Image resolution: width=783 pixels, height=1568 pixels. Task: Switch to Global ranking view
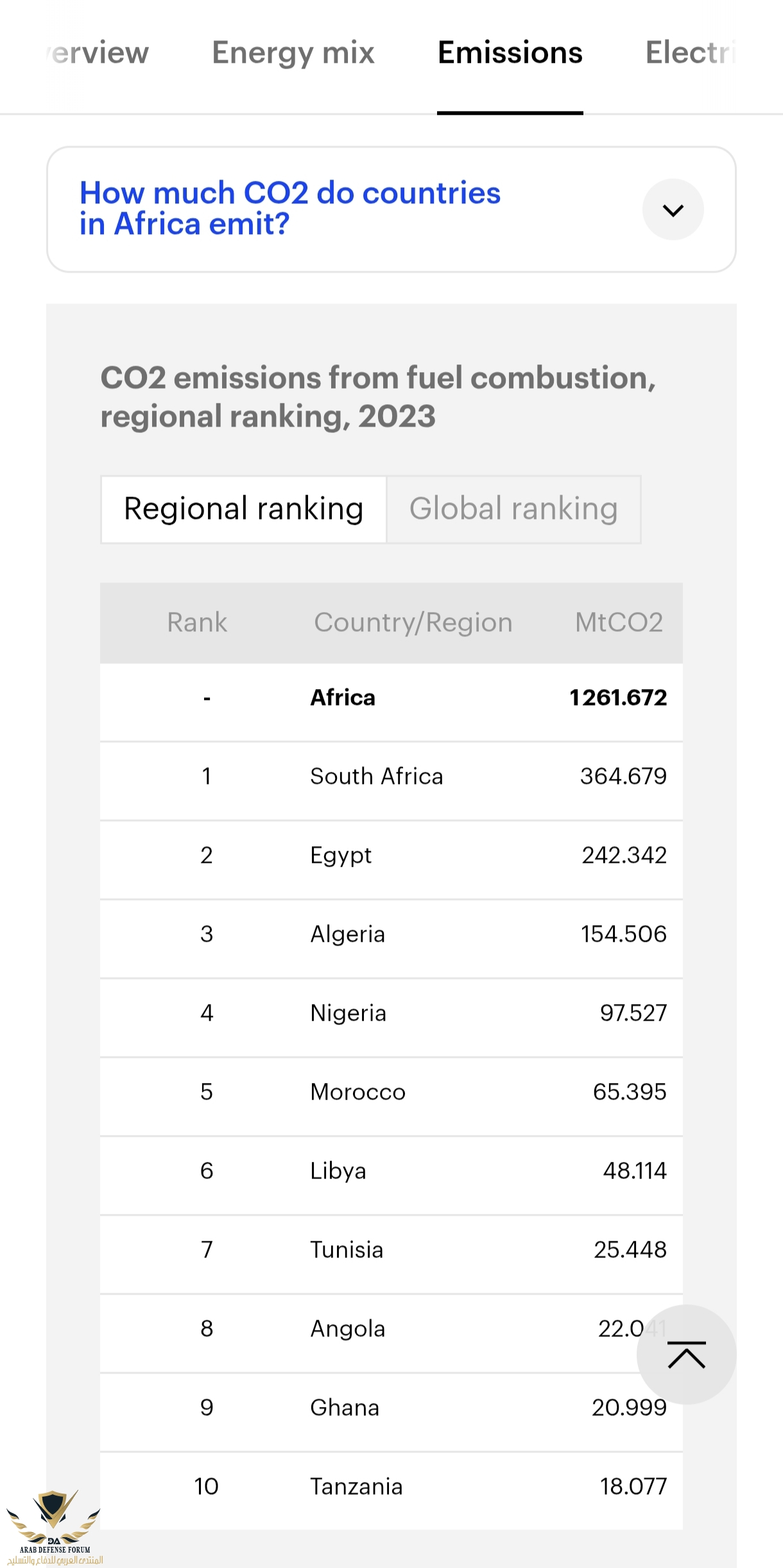point(513,509)
